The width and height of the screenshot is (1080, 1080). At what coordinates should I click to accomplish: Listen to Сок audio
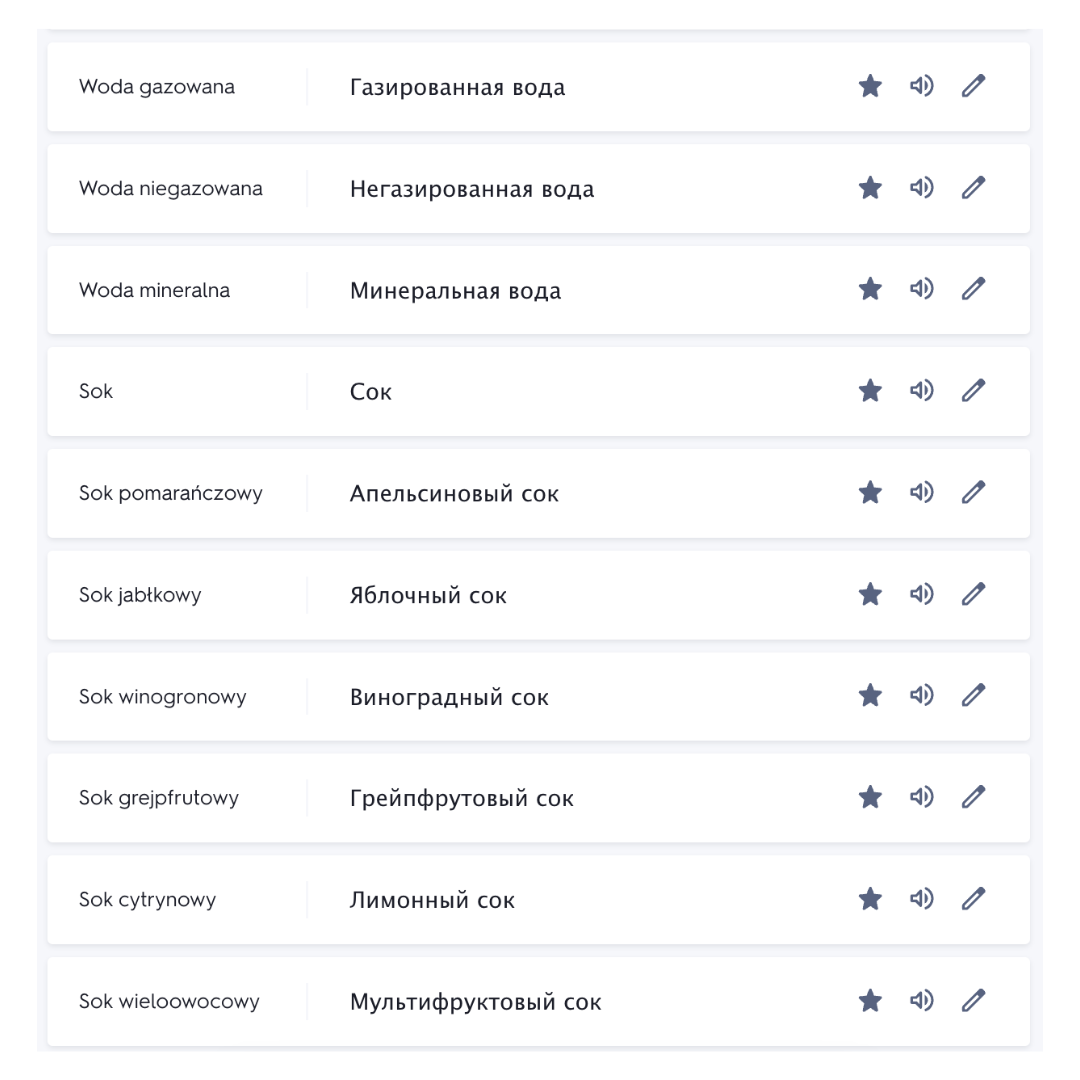(x=922, y=391)
